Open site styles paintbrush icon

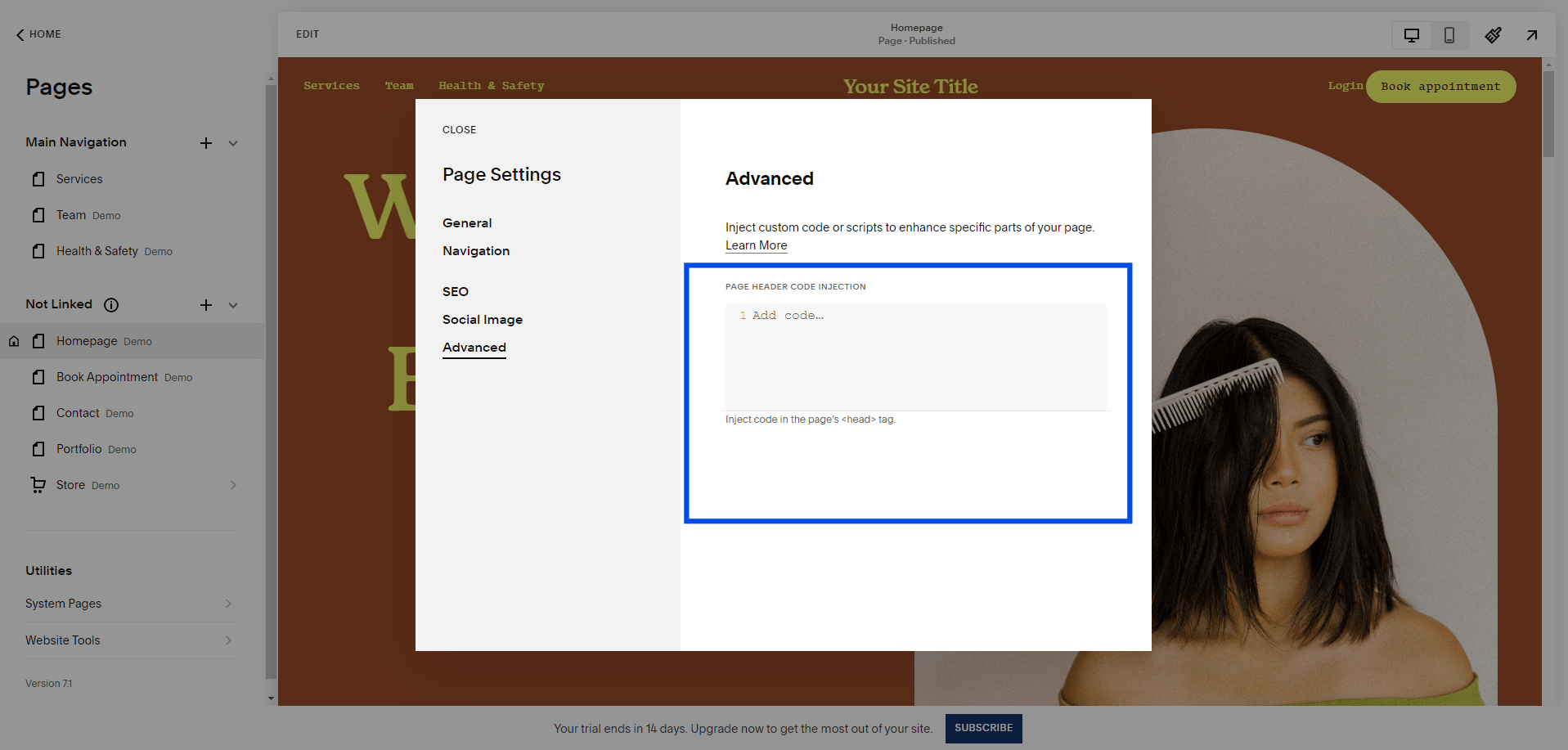pos(1494,35)
